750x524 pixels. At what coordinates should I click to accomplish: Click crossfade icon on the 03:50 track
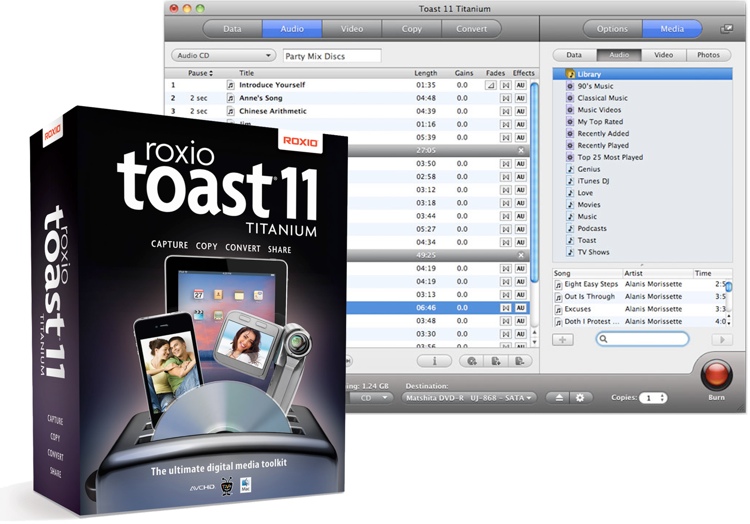tap(506, 164)
